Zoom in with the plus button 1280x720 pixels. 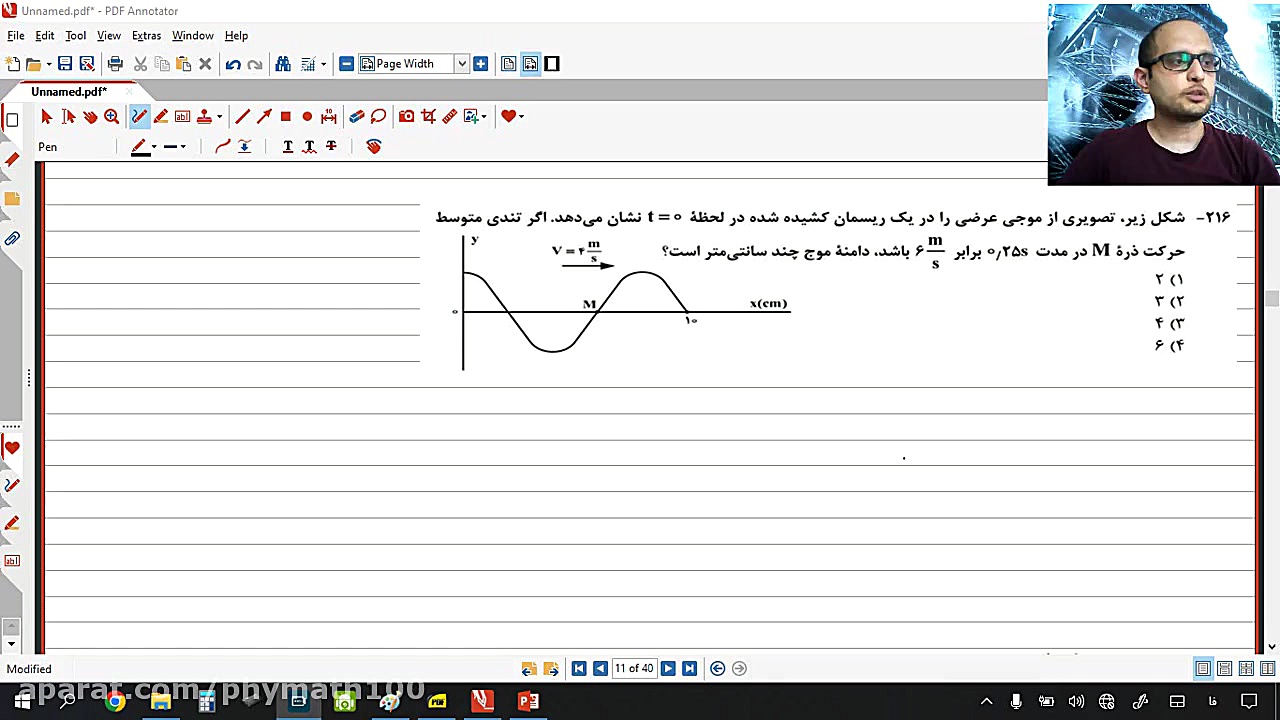pyautogui.click(x=481, y=64)
